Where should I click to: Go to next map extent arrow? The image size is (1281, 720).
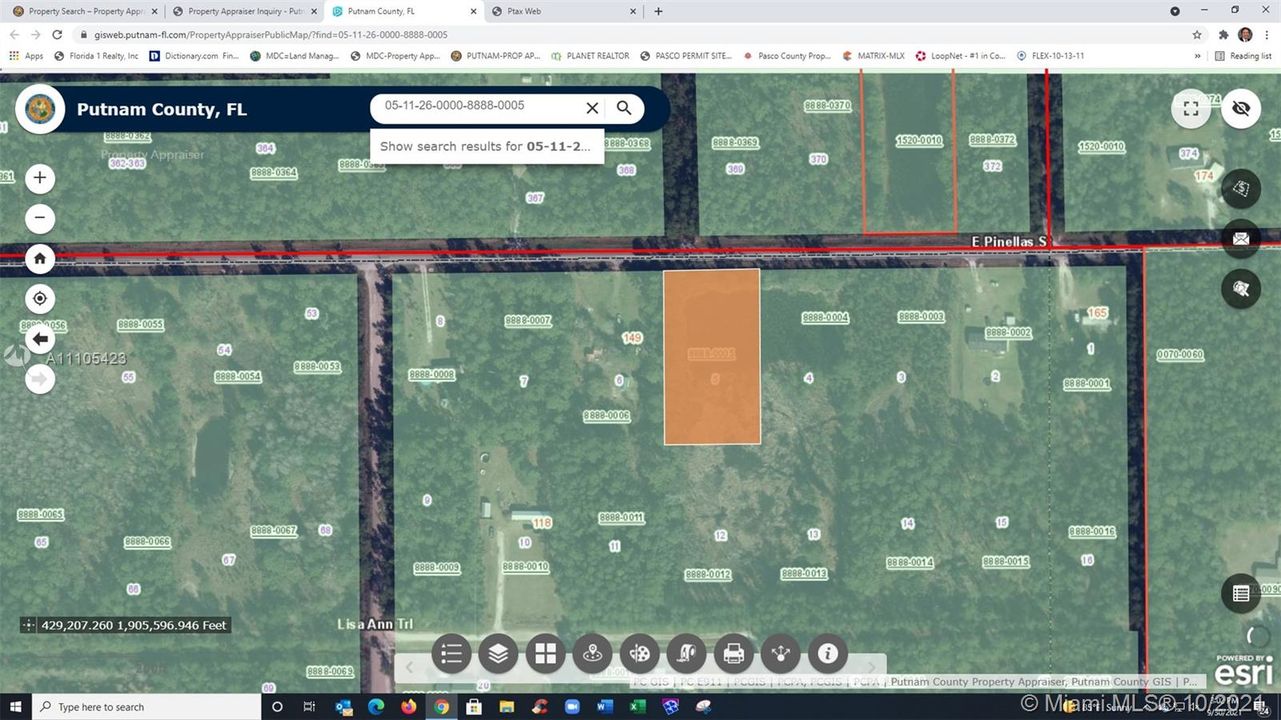(x=40, y=378)
